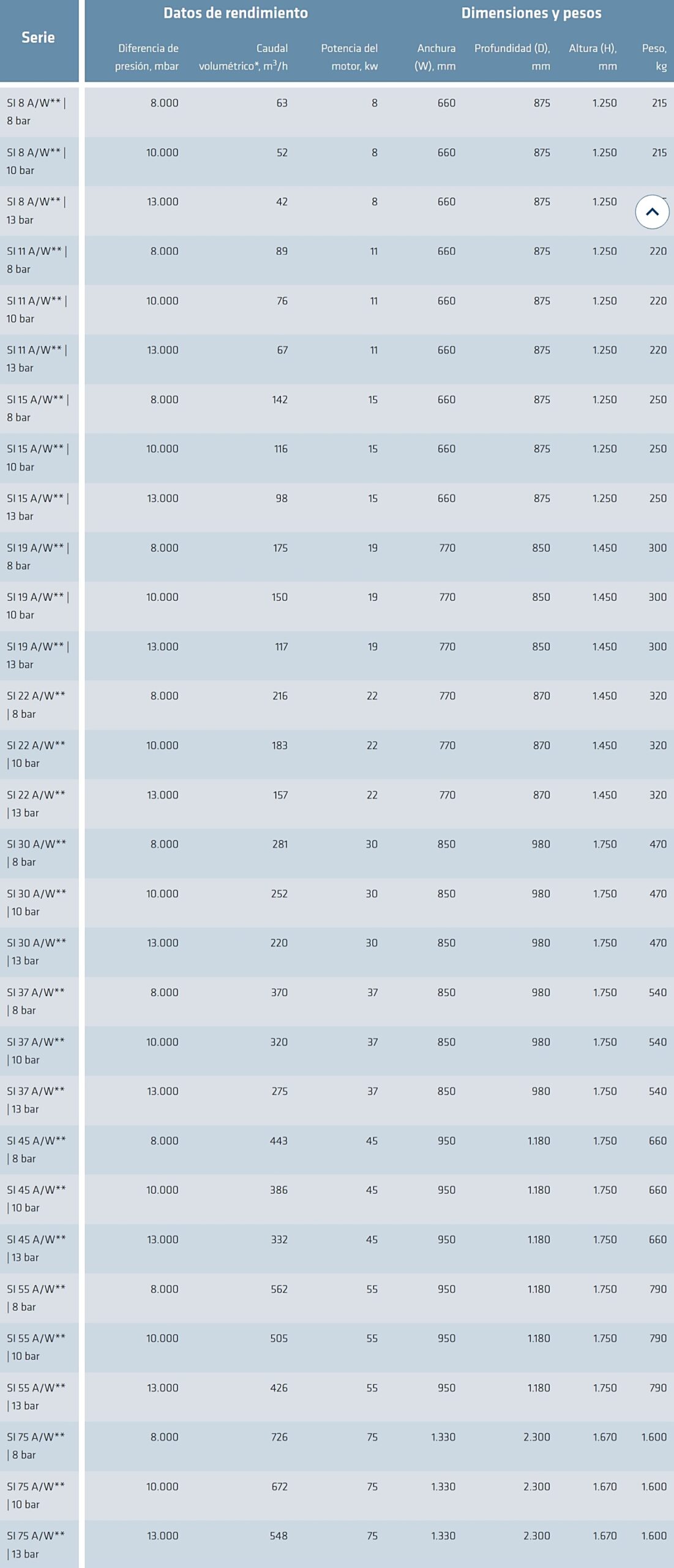Screen dimensions: 674x1568
Task: Click the SI 37 A/W** 8 bar row label
Action: click(36, 1001)
